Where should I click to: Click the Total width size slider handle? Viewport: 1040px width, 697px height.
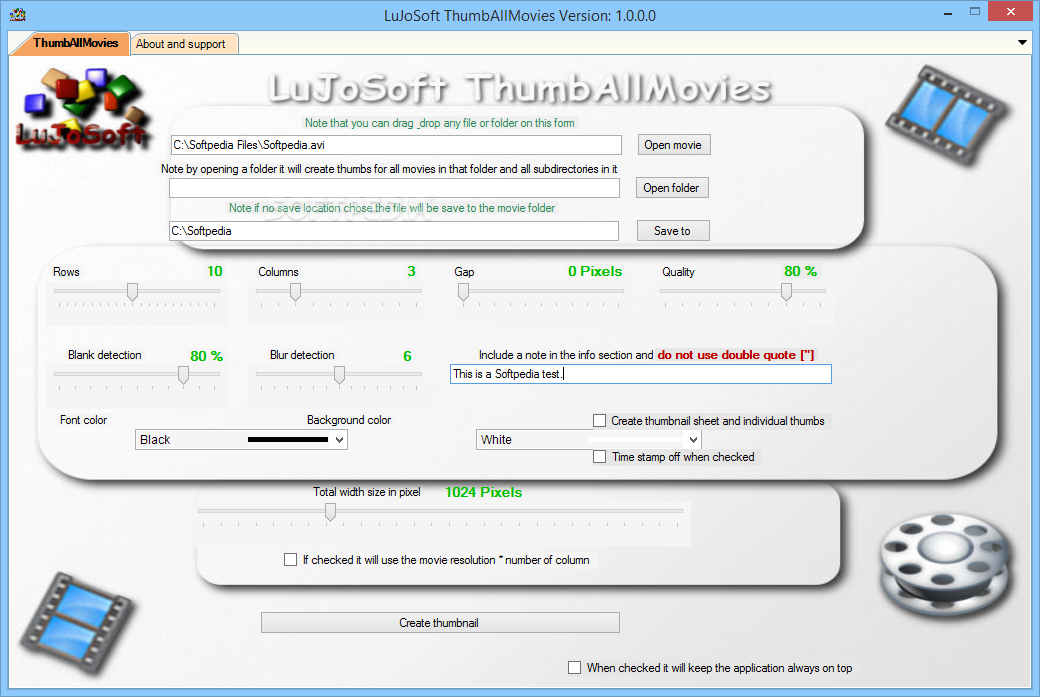tap(330, 512)
